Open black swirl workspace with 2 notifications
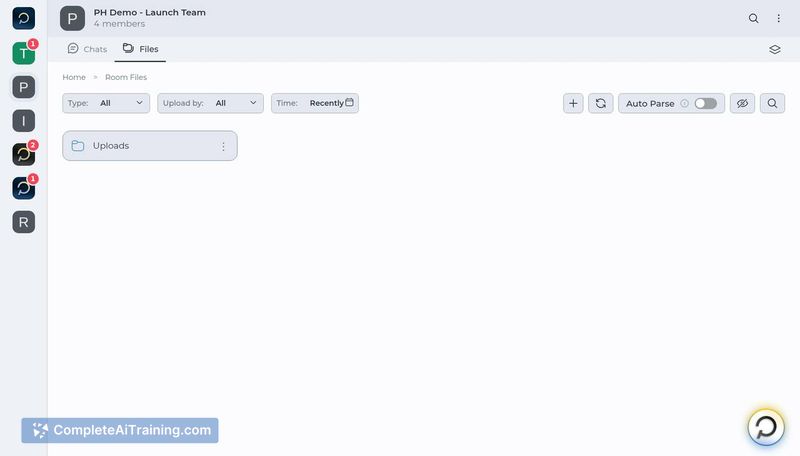800x456 pixels. click(x=23, y=155)
